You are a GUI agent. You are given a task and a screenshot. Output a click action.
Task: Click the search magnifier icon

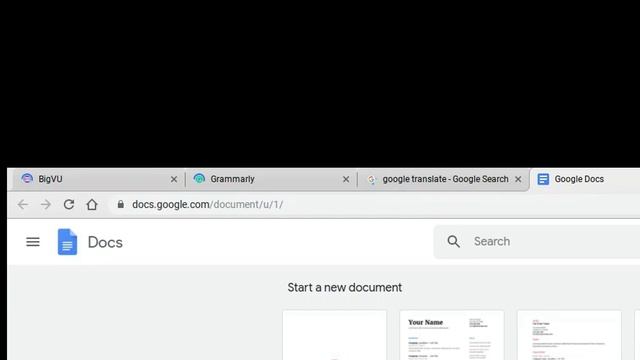pyautogui.click(x=453, y=242)
